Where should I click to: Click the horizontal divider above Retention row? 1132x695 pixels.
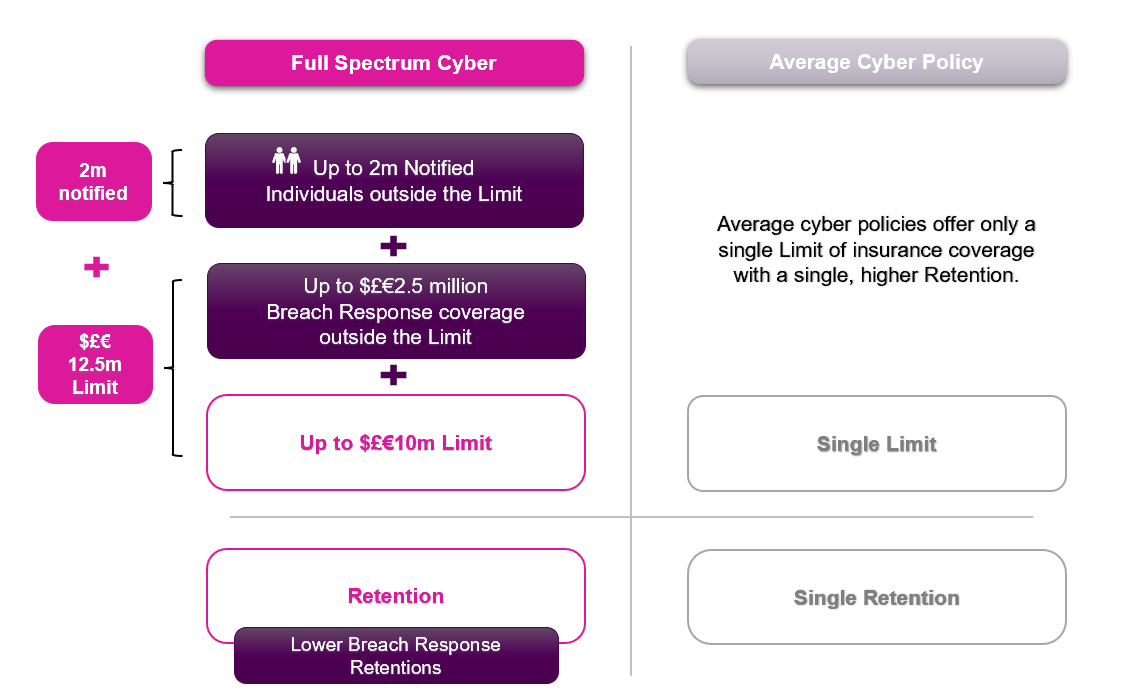click(x=632, y=517)
